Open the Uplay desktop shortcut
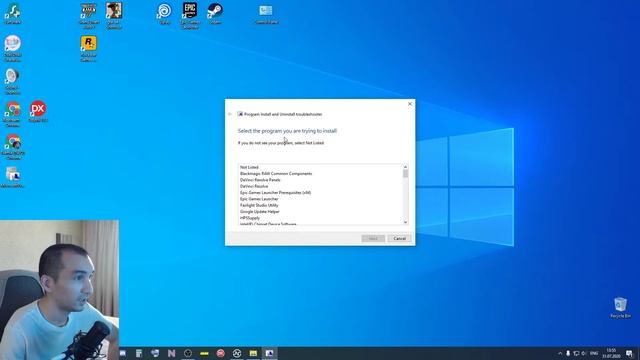640x360 pixels. pyautogui.click(x=164, y=13)
